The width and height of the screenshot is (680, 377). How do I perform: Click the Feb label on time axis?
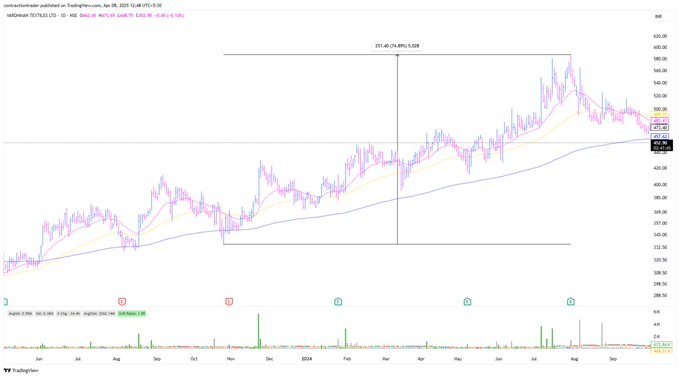pyautogui.click(x=347, y=359)
